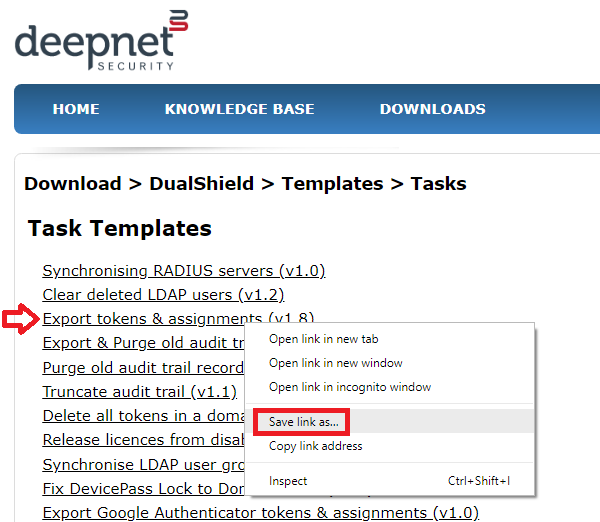Choose Open link in new tab
600x522 pixels.
(390, 339)
